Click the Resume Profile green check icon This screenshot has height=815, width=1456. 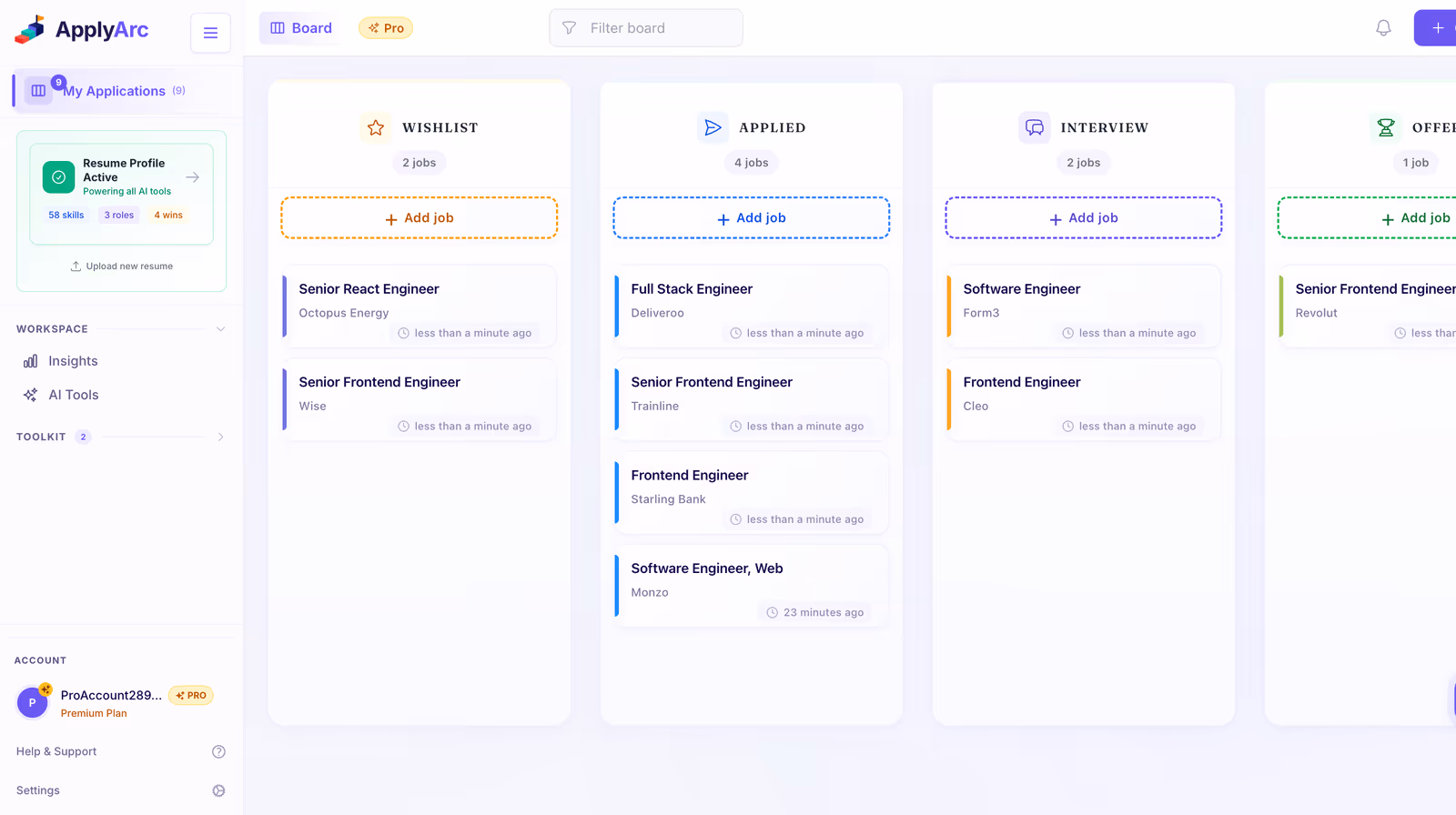[x=59, y=177]
